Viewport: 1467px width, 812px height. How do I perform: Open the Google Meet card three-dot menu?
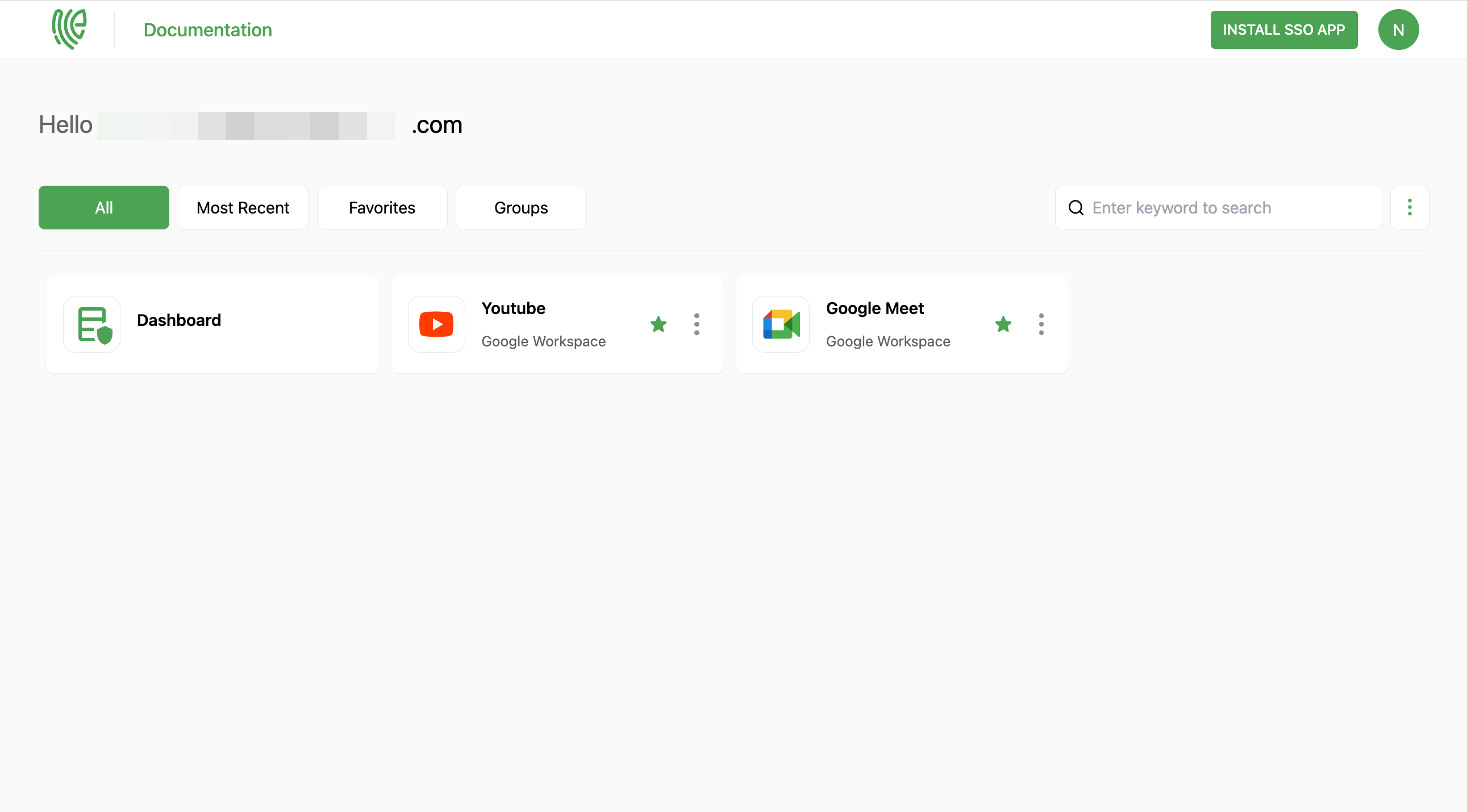[x=1041, y=324]
